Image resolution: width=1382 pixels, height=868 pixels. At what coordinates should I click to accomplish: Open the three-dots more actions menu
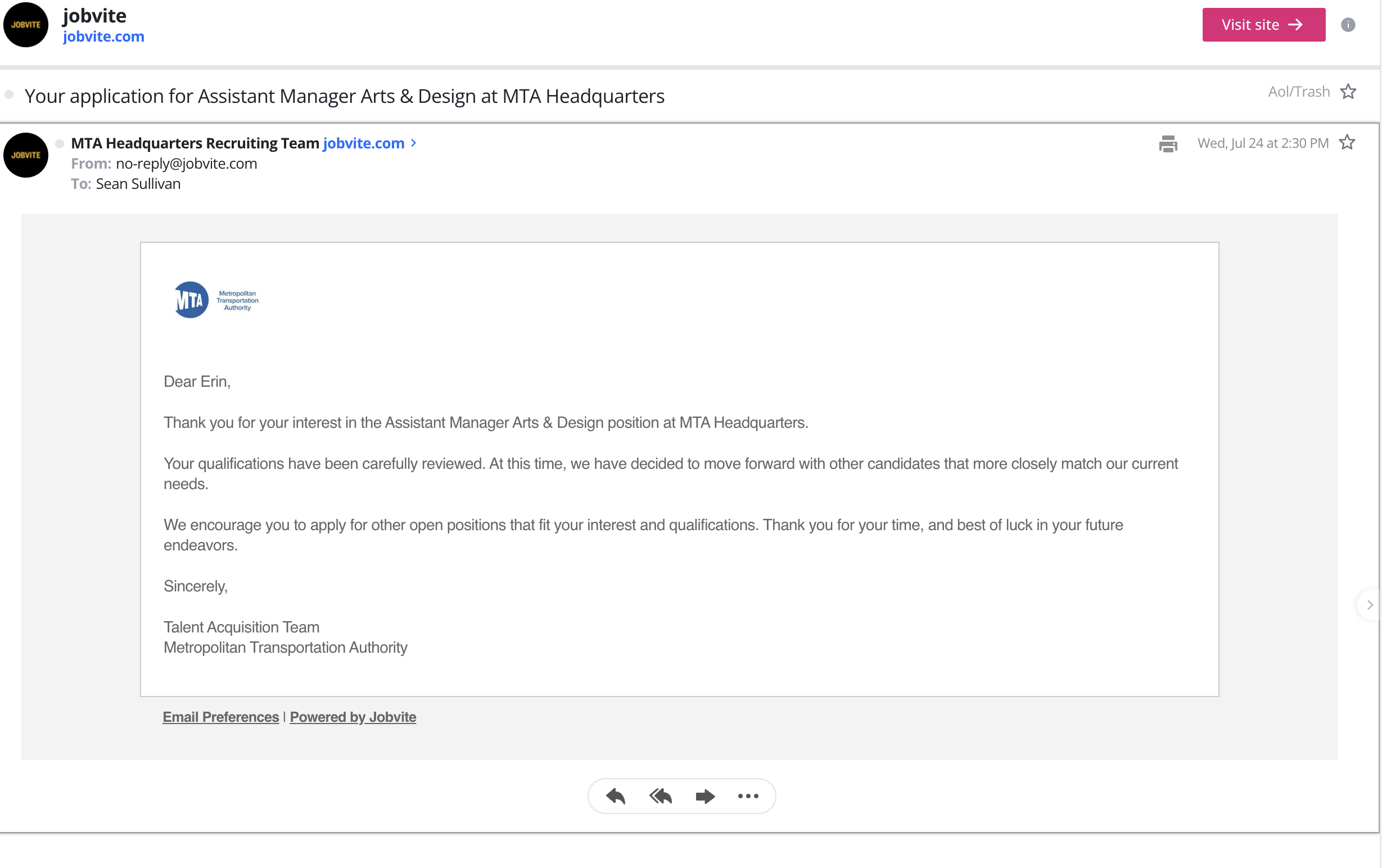[748, 795]
